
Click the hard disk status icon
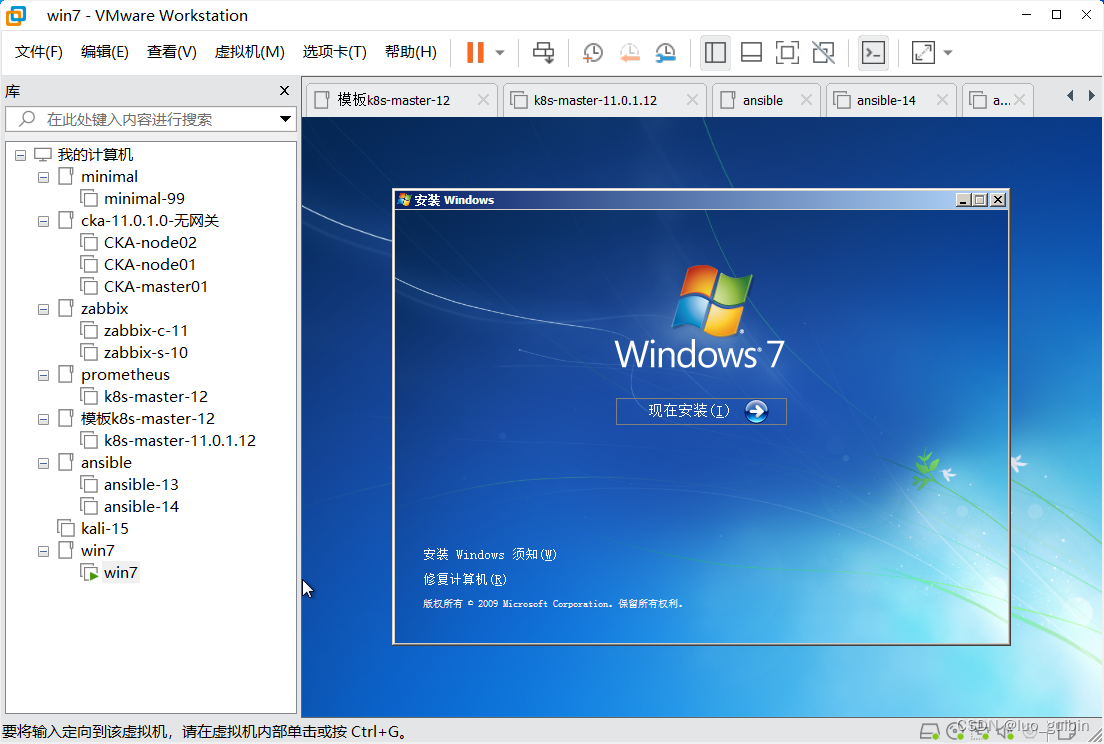point(929,732)
